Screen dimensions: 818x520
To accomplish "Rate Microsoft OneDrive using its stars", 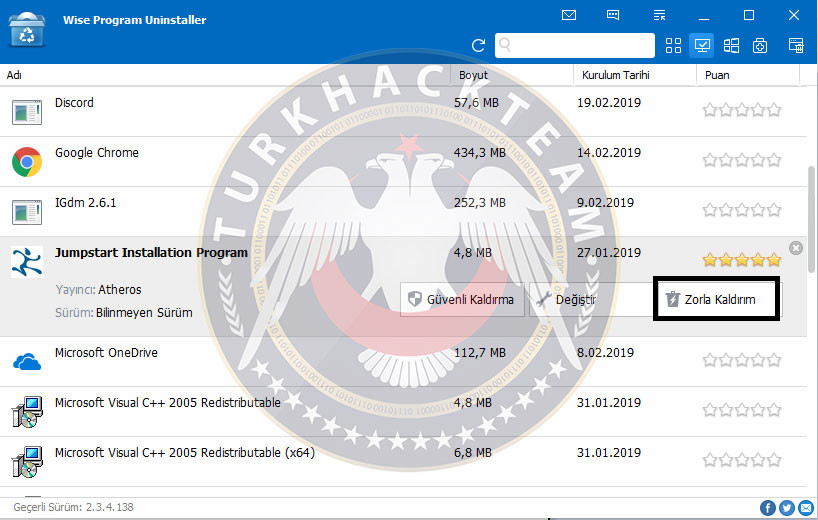I will [741, 359].
